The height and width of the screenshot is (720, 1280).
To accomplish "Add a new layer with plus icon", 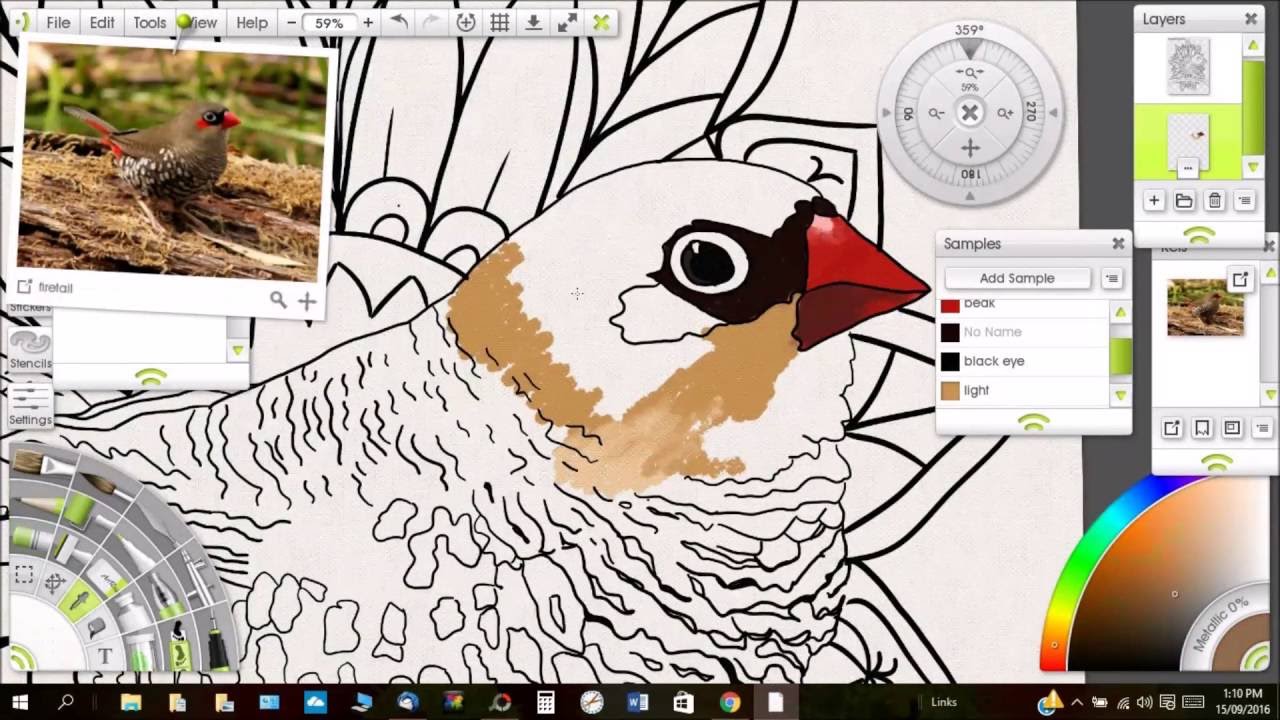I will [x=1154, y=201].
